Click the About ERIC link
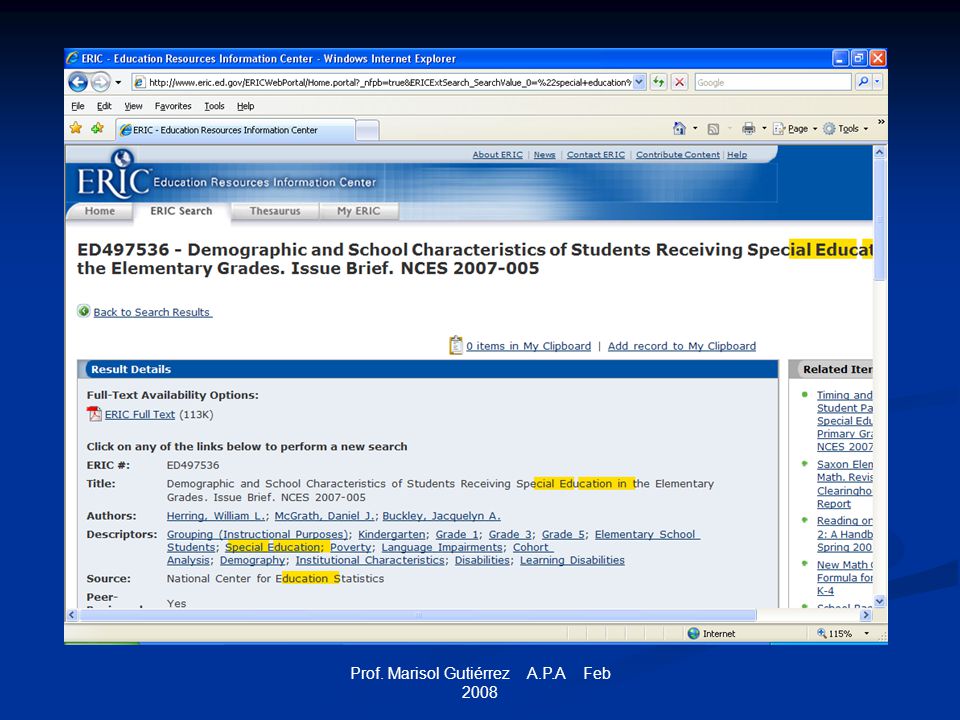This screenshot has width=960, height=720. tap(498, 155)
